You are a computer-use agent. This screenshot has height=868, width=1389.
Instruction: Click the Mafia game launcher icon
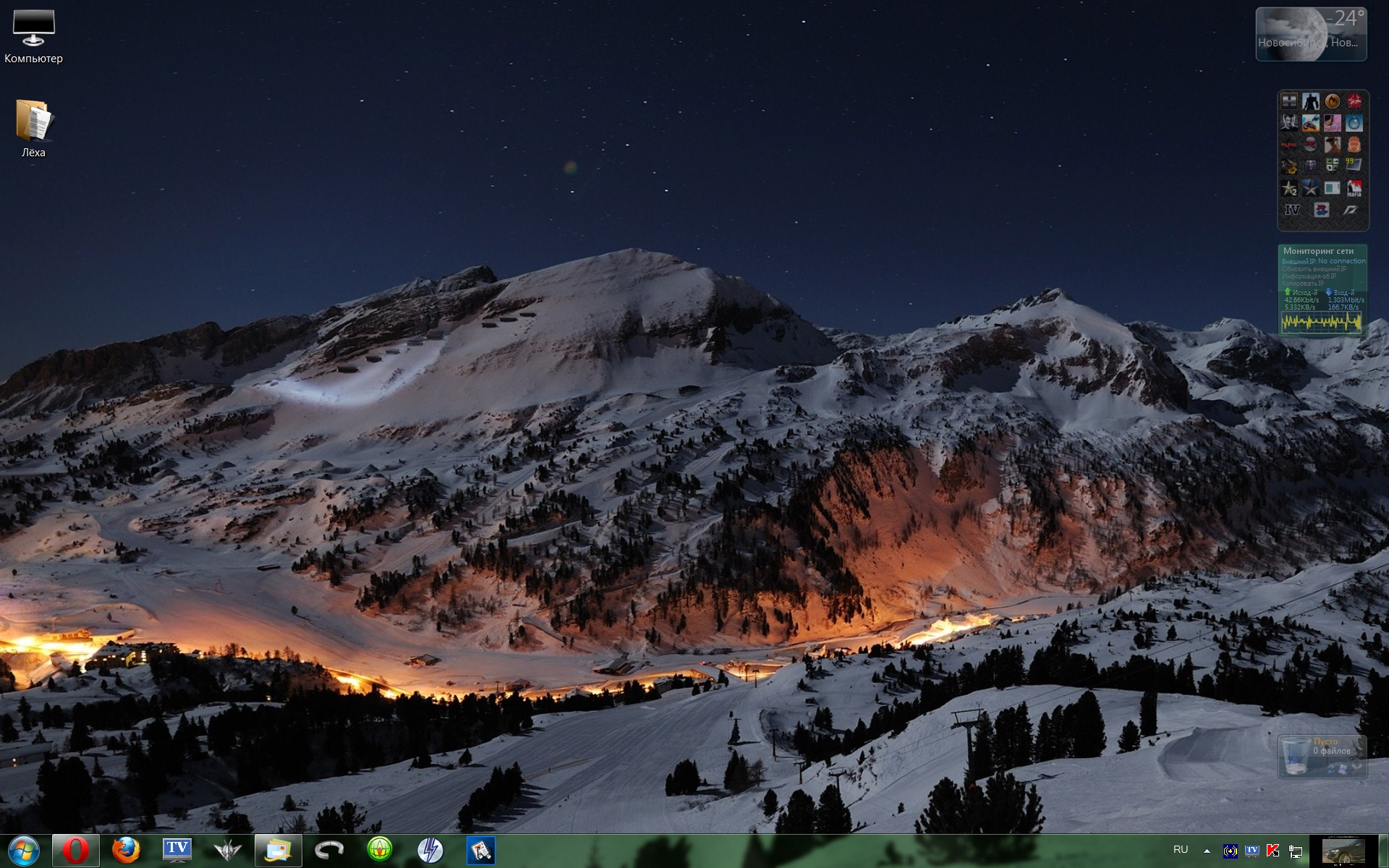click(x=1354, y=189)
